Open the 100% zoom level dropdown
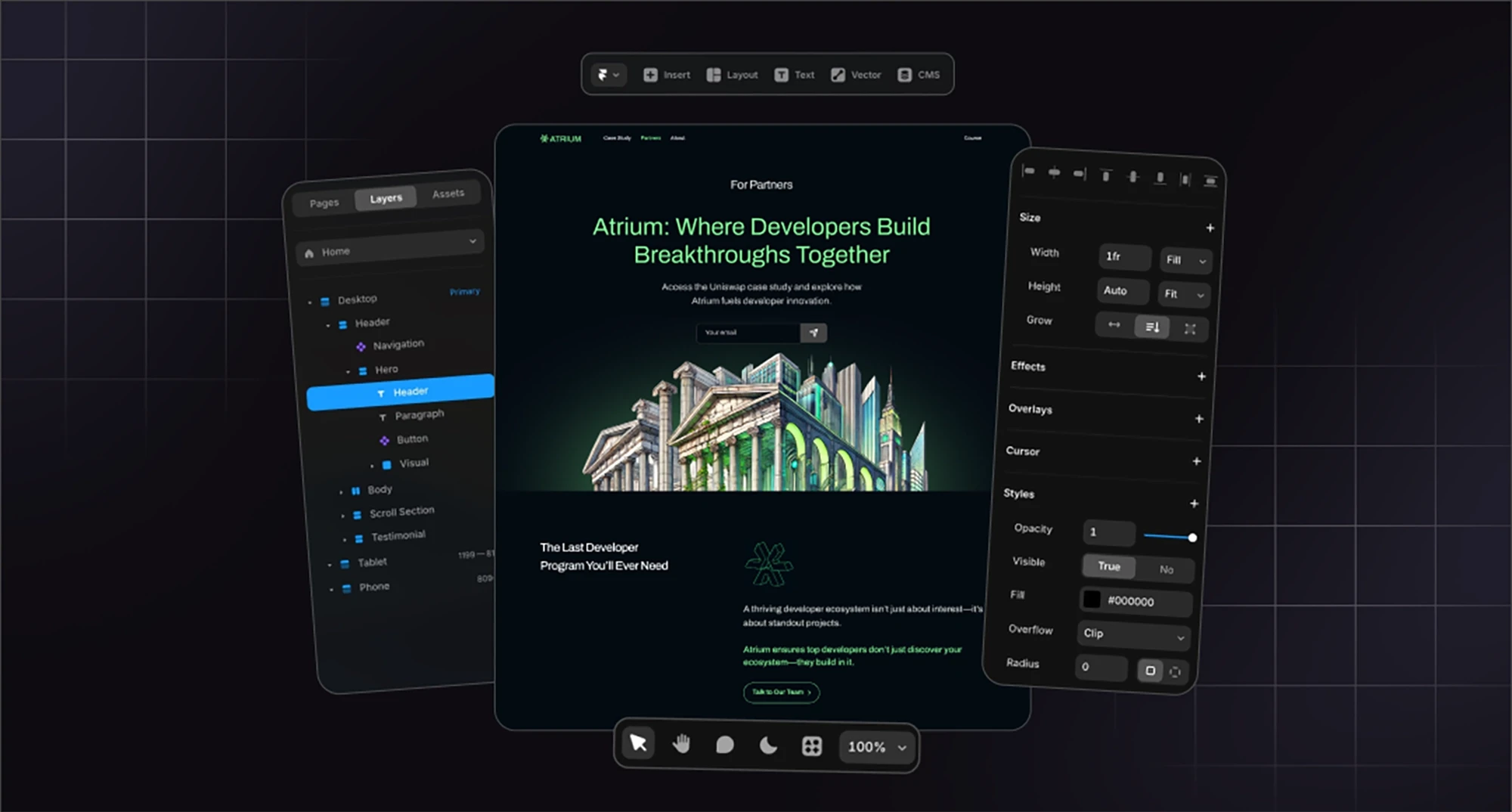The height and width of the screenshot is (812, 1512). (875, 747)
